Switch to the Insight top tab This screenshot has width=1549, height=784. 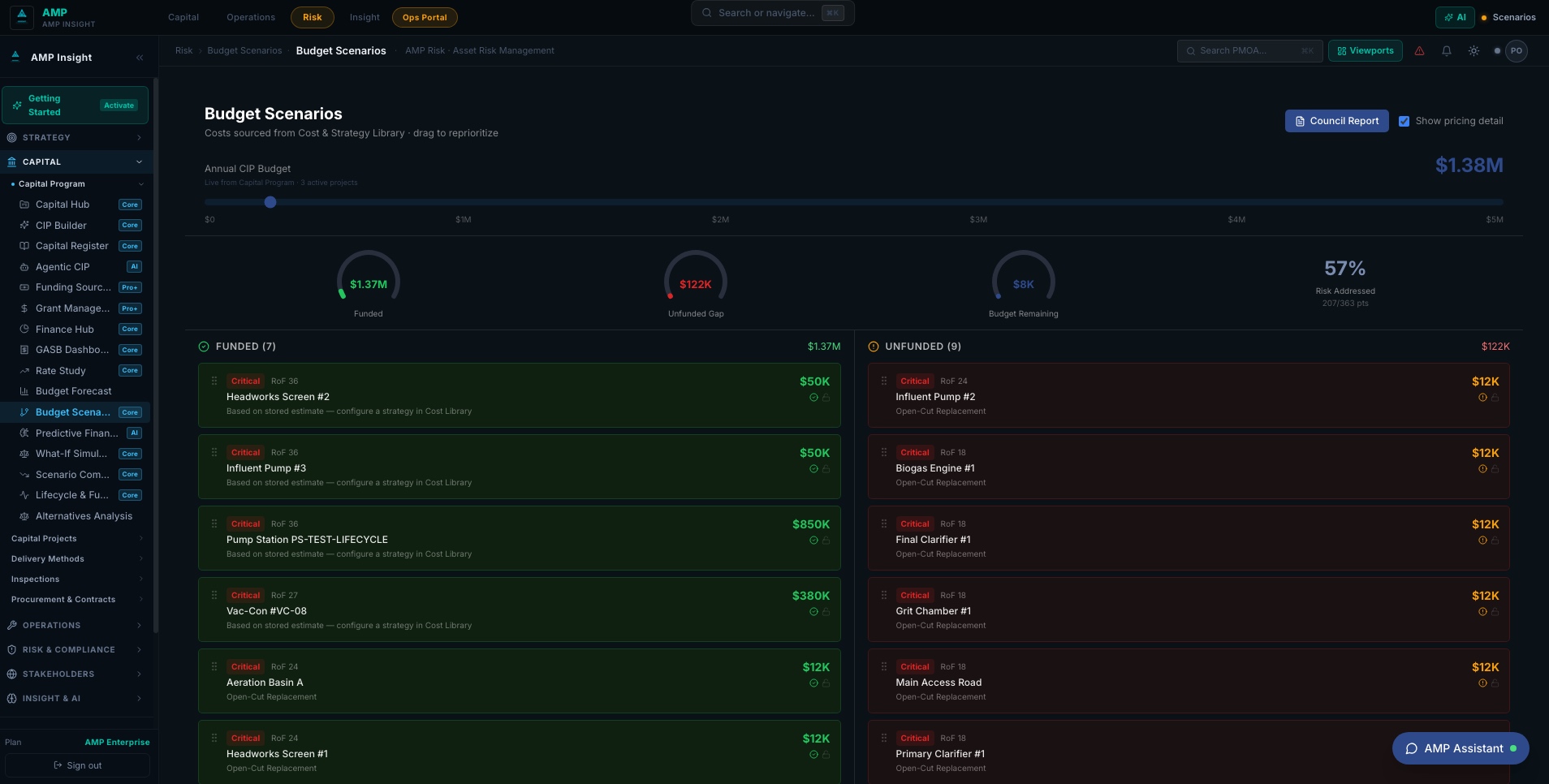coord(365,17)
